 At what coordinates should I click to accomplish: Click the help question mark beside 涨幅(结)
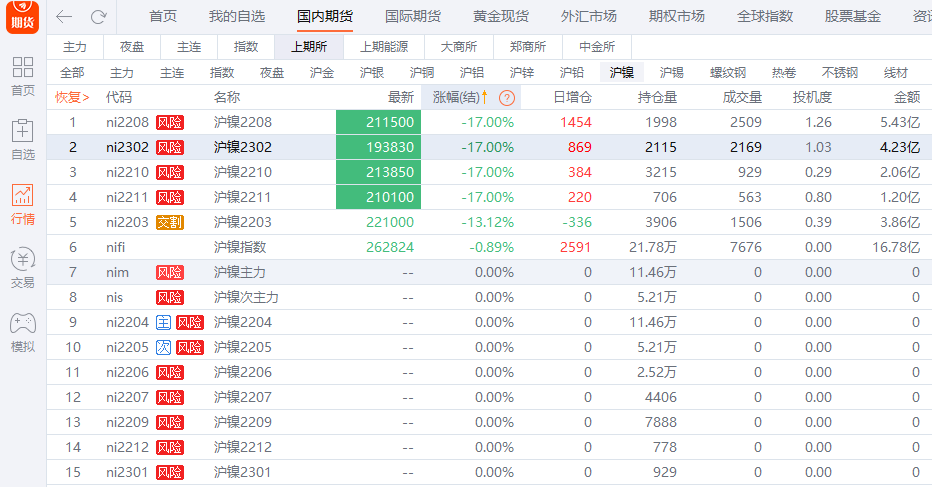pyautogui.click(x=507, y=97)
